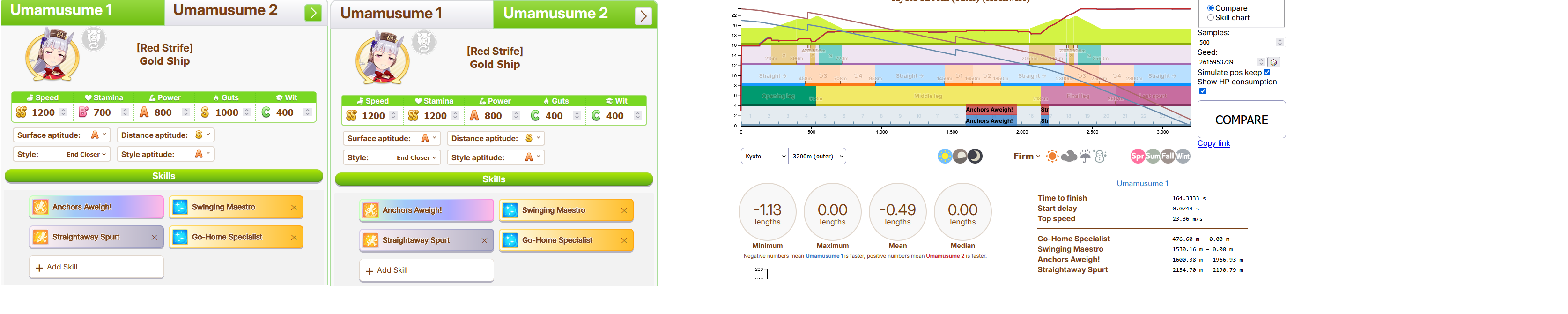Remove Go-Home Specialist in the Stamina 700 panel

coord(294,237)
